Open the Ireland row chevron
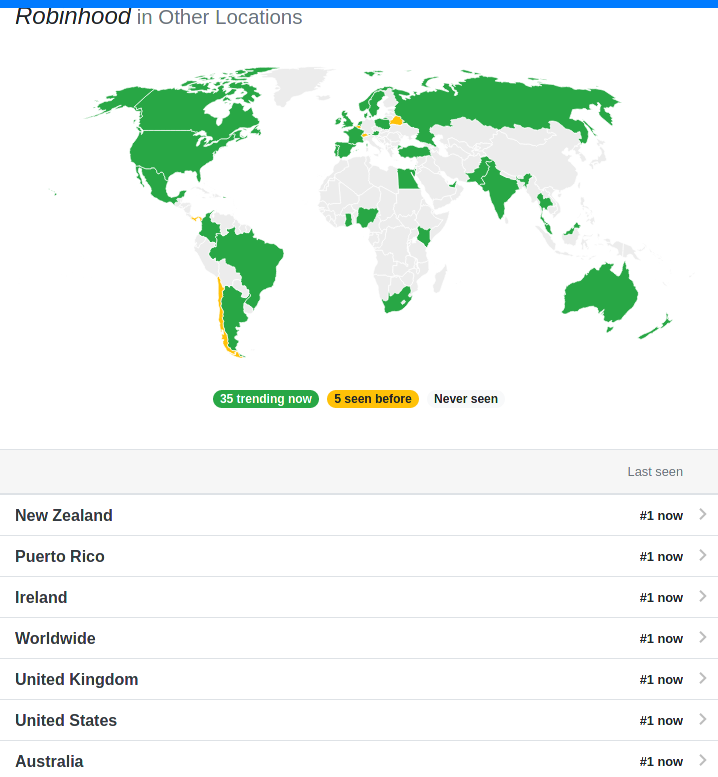718x777 pixels. pyautogui.click(x=703, y=597)
